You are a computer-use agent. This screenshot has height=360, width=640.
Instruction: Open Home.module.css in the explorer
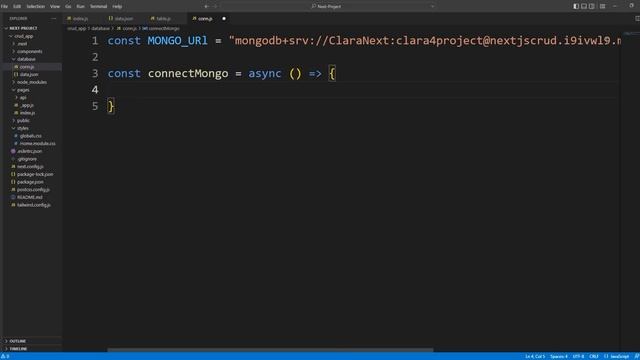pos(37,144)
